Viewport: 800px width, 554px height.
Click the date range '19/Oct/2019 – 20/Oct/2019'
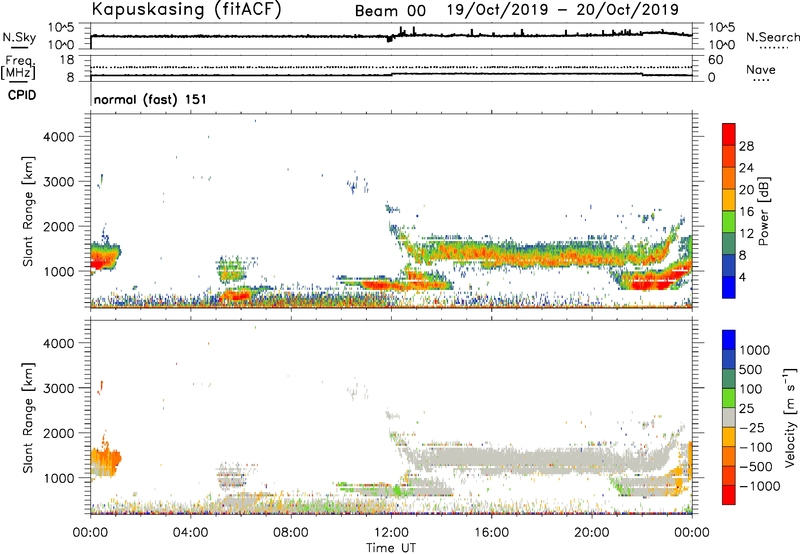pyautogui.click(x=563, y=10)
